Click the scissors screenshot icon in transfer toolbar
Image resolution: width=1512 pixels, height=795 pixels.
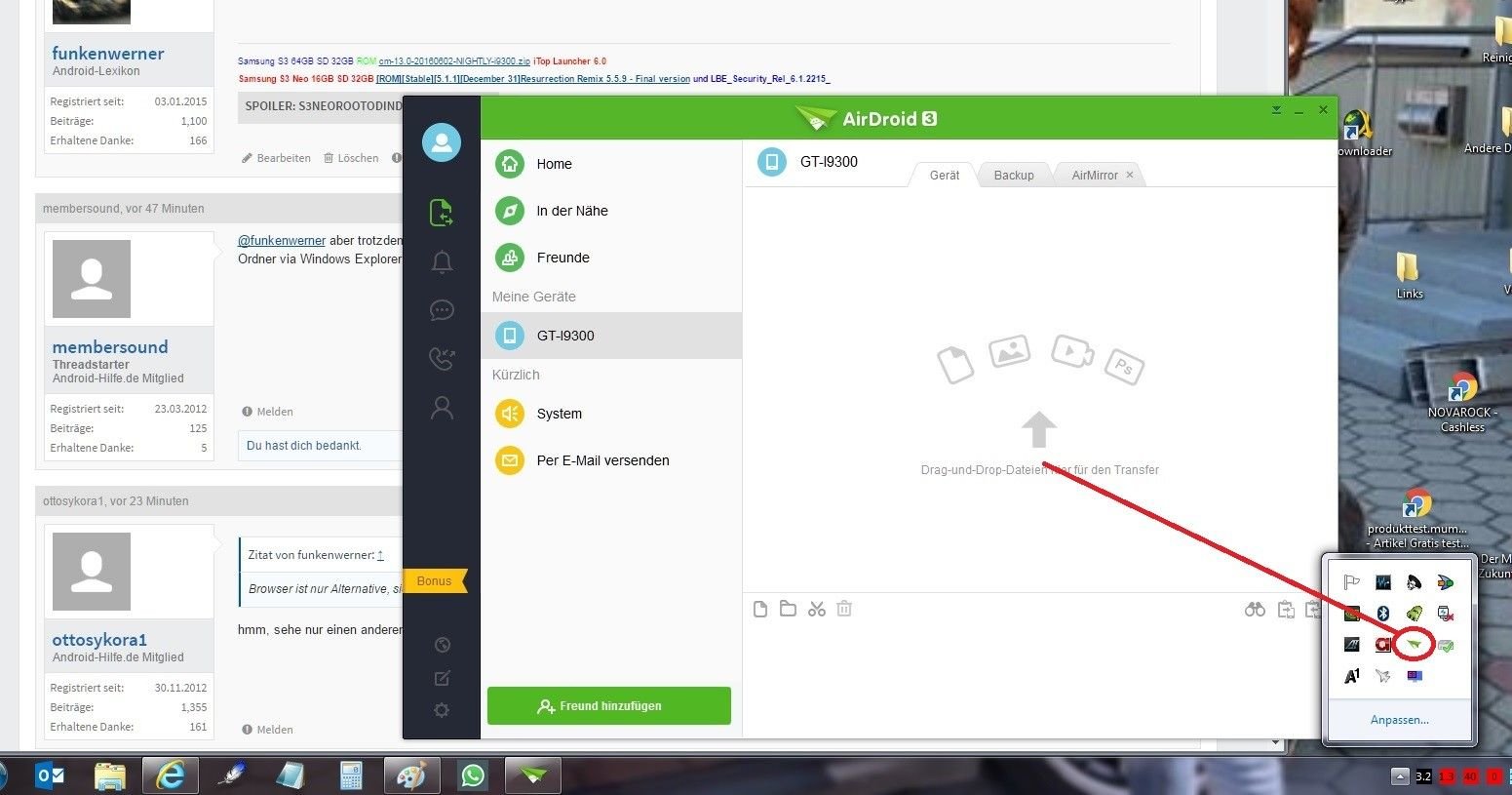coord(817,610)
